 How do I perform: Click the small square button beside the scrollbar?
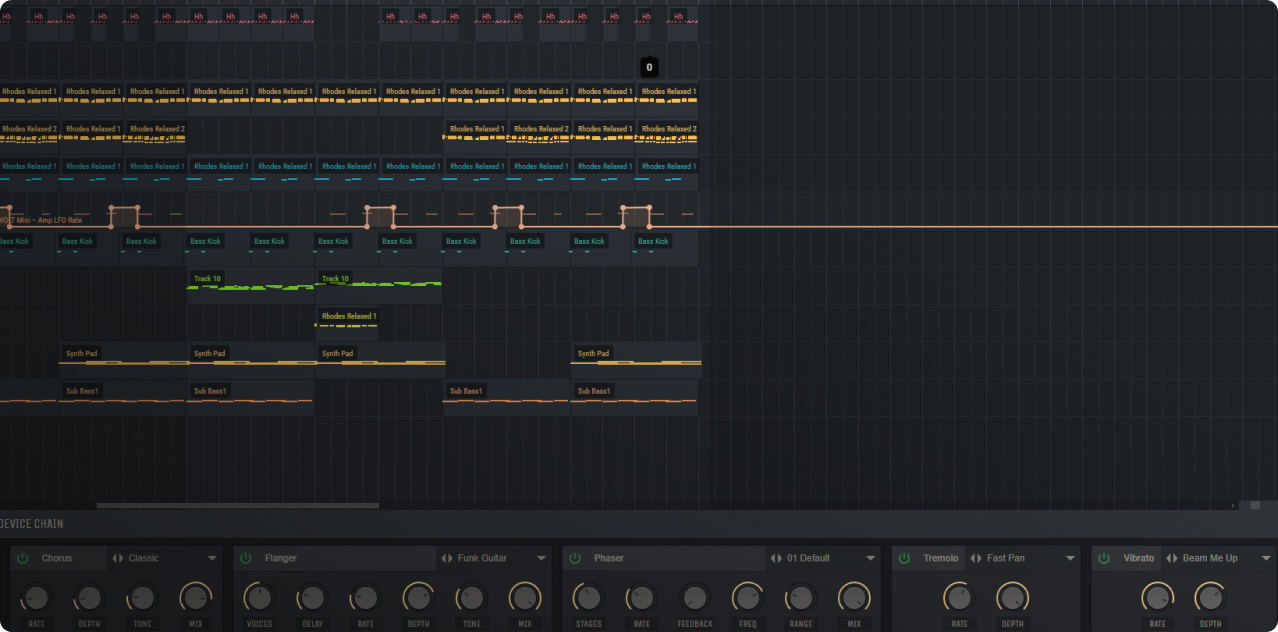tap(1255, 506)
